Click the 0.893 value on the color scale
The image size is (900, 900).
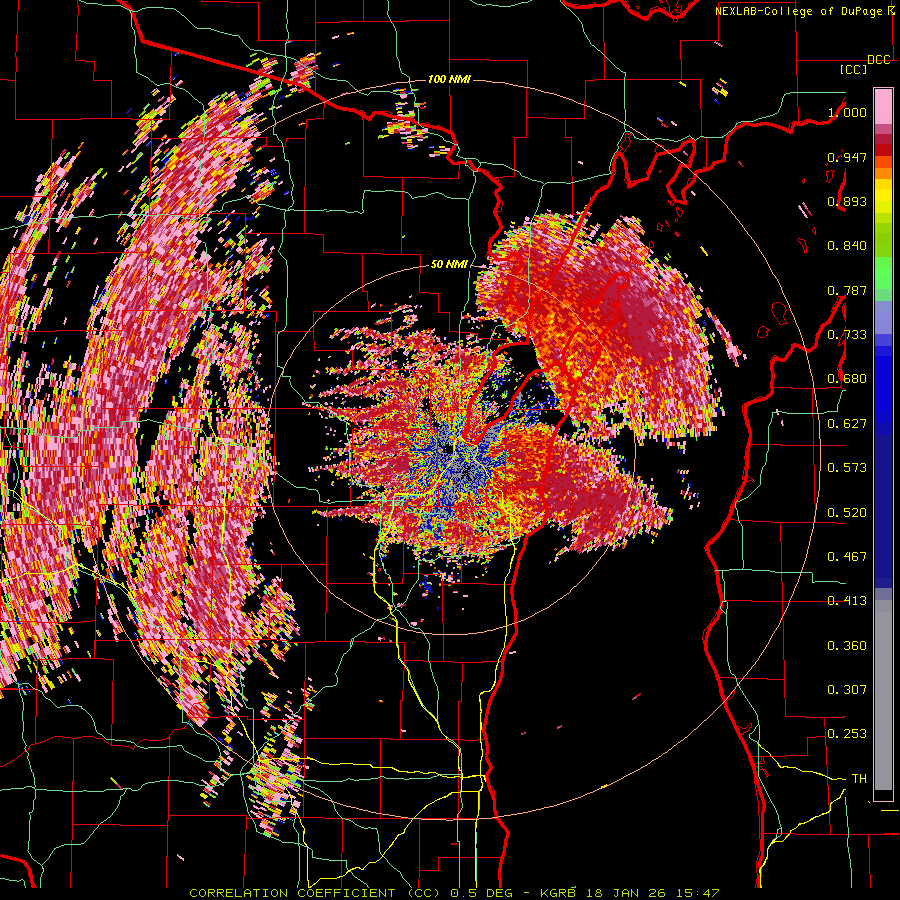[x=847, y=201]
